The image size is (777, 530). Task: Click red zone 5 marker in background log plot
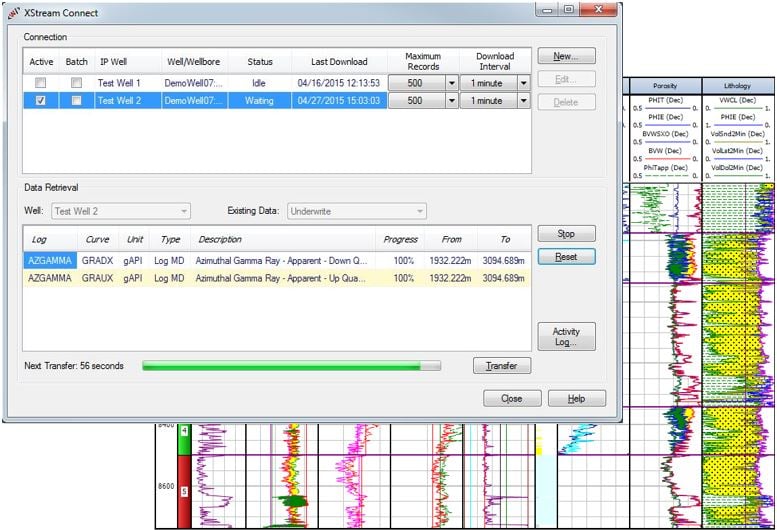coord(184,491)
